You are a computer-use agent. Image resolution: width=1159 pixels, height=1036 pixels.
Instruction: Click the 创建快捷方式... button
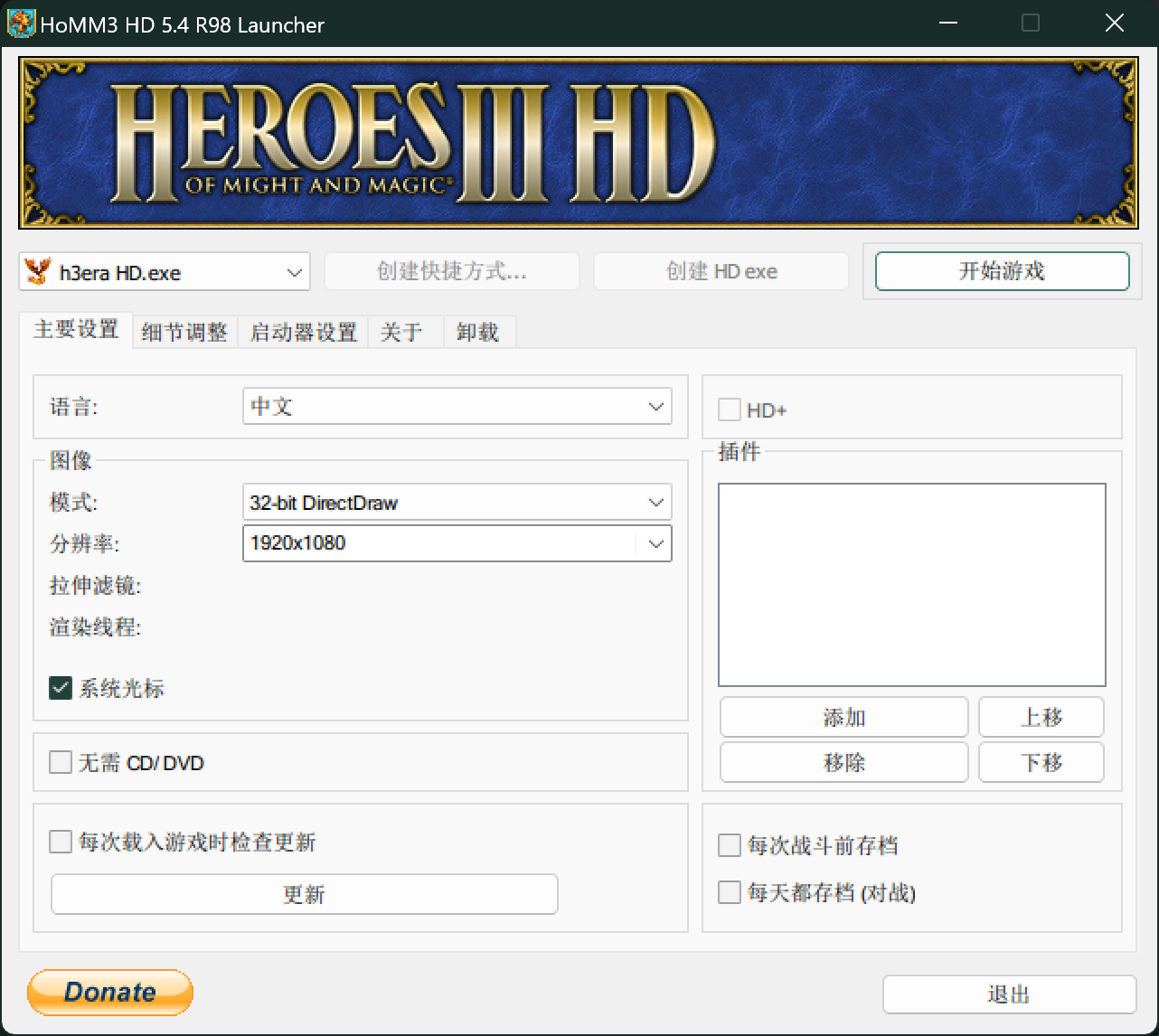[x=452, y=271]
